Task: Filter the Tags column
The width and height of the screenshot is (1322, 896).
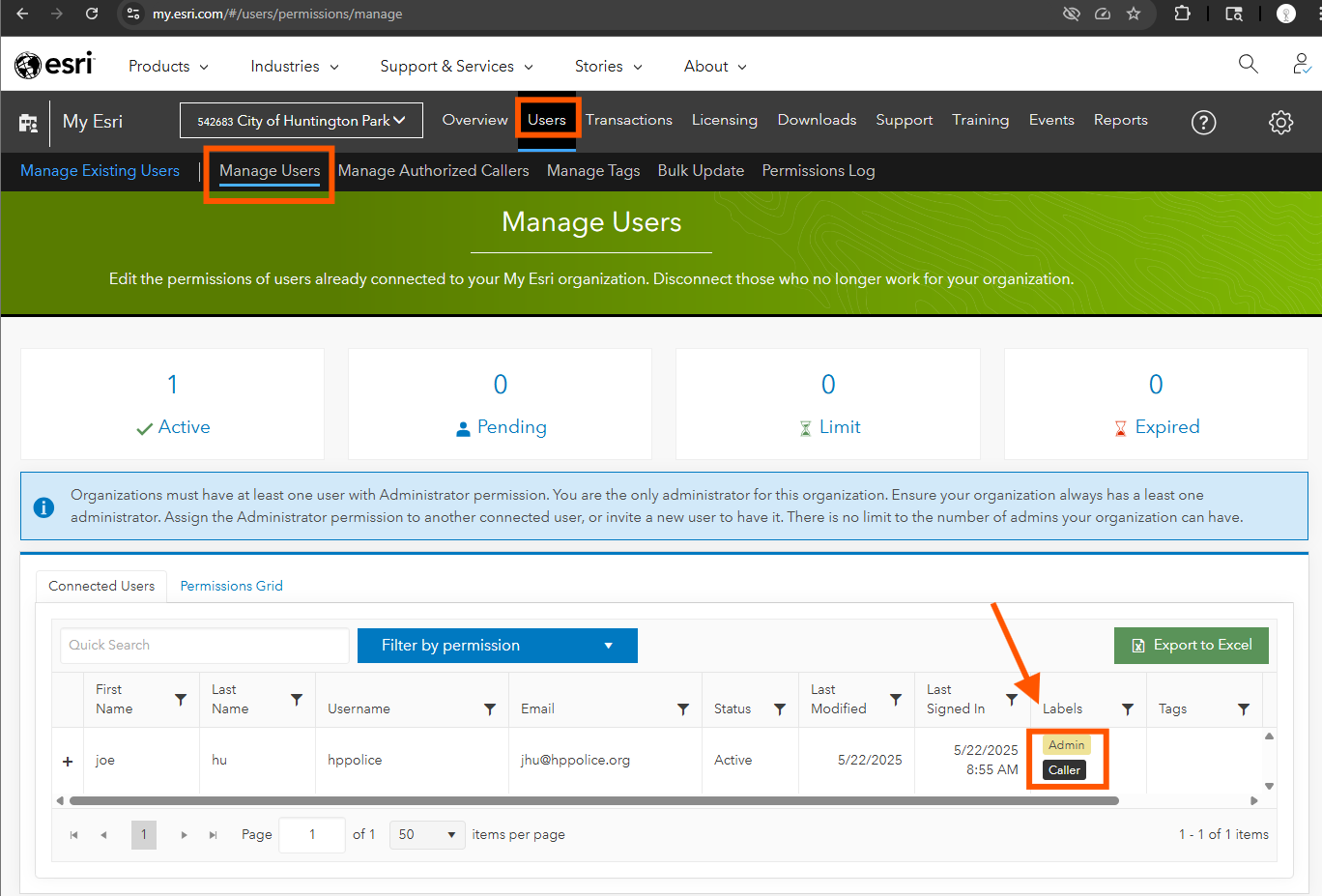Action: point(1244,708)
